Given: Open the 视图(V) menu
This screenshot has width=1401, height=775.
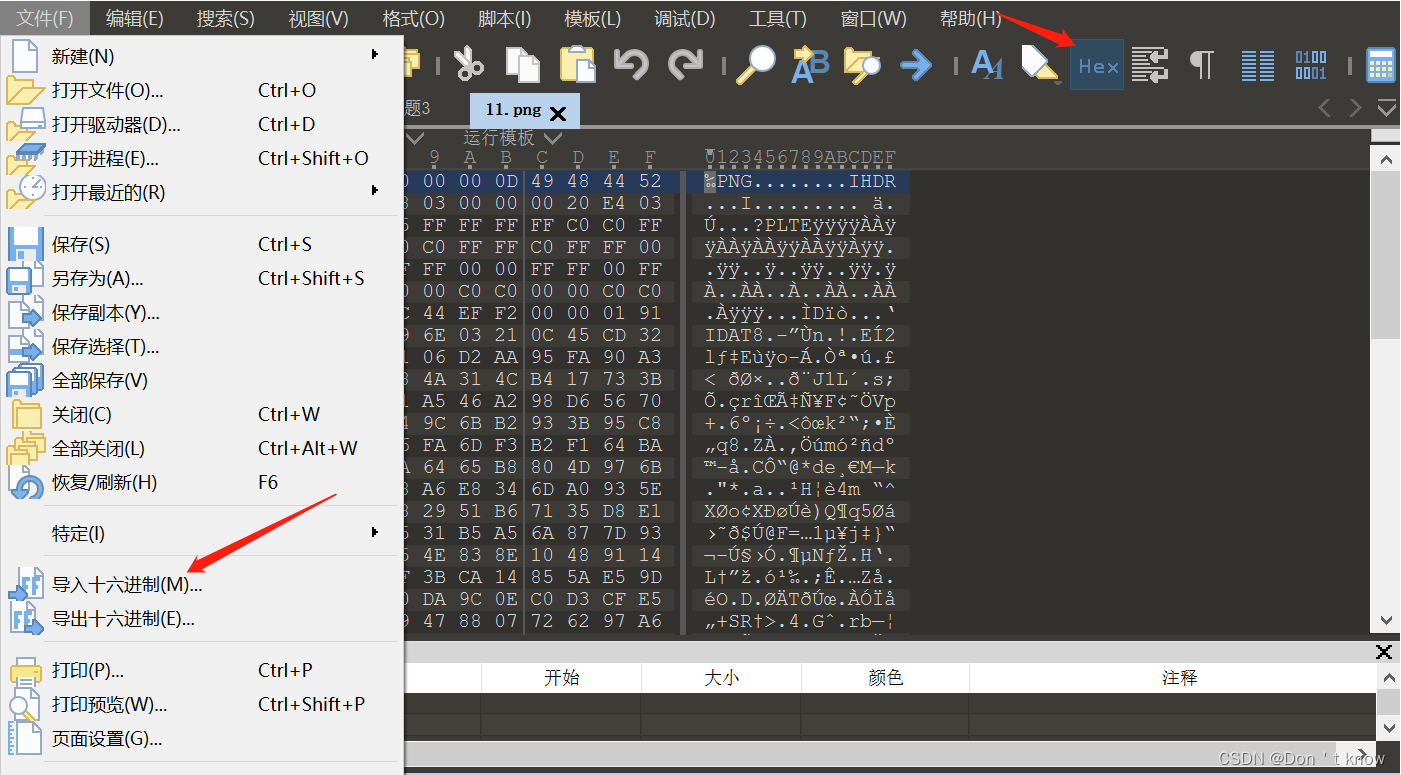Looking at the screenshot, I should pyautogui.click(x=319, y=18).
